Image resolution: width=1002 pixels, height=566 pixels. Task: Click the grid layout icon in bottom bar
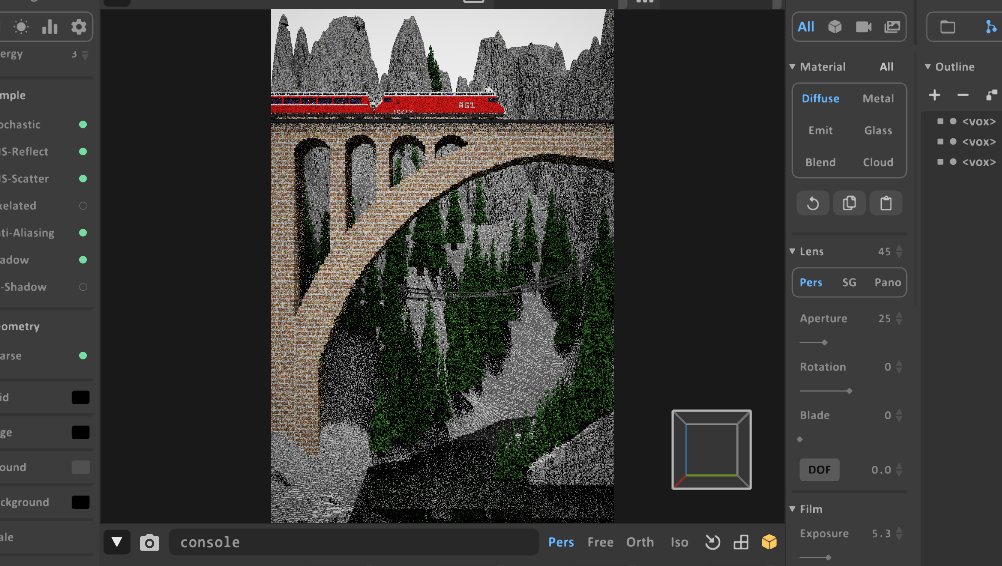(741, 542)
